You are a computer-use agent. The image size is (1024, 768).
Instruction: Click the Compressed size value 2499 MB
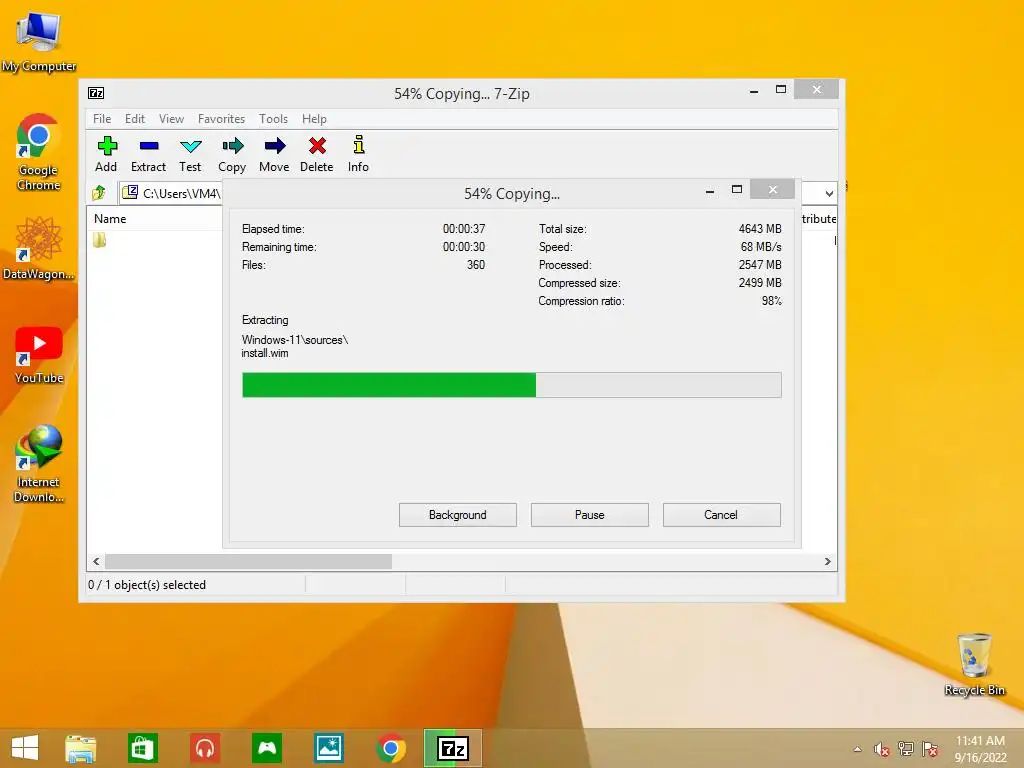pos(760,283)
